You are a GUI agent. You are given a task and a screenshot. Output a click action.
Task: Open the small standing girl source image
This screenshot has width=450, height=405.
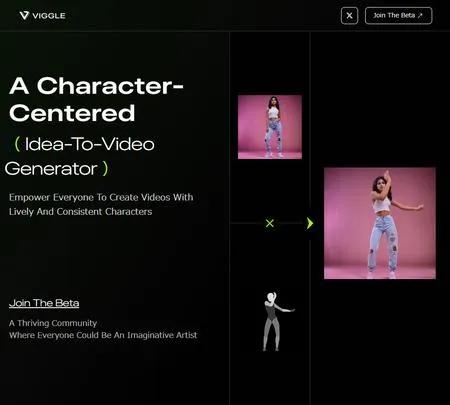[270, 127]
